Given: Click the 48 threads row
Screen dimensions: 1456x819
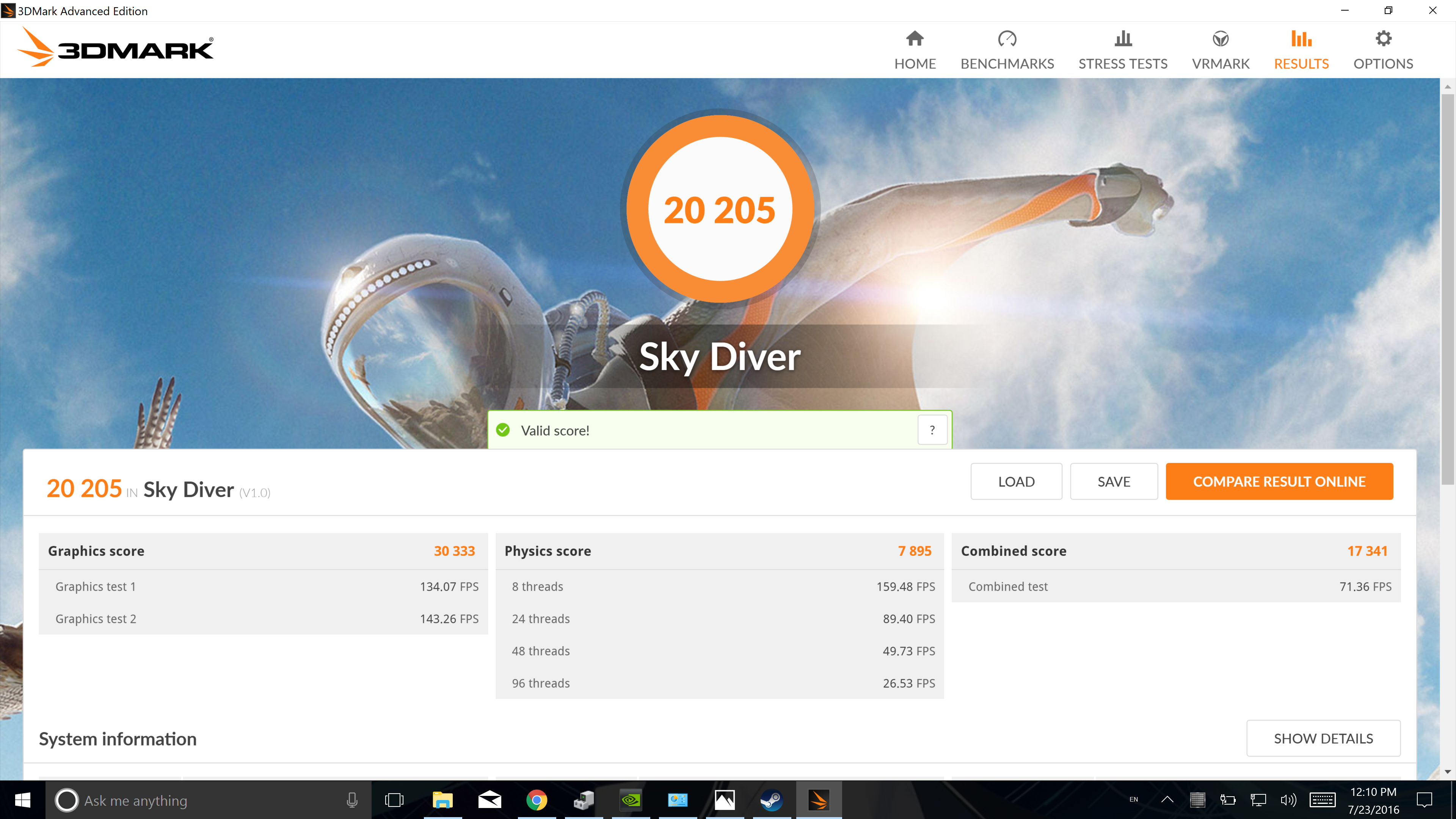Looking at the screenshot, I should coord(720,651).
